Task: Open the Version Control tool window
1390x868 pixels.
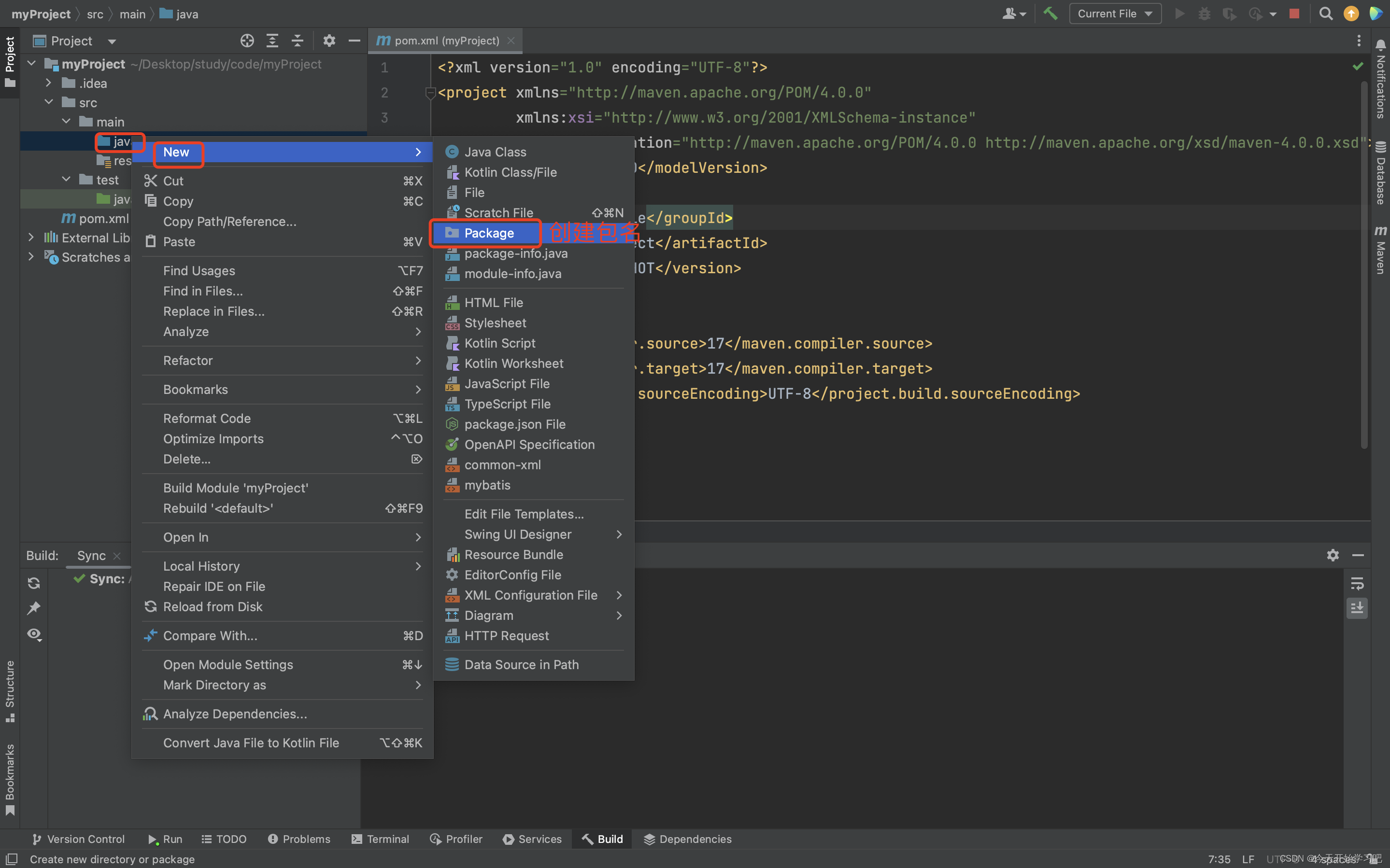Action: pos(78,839)
